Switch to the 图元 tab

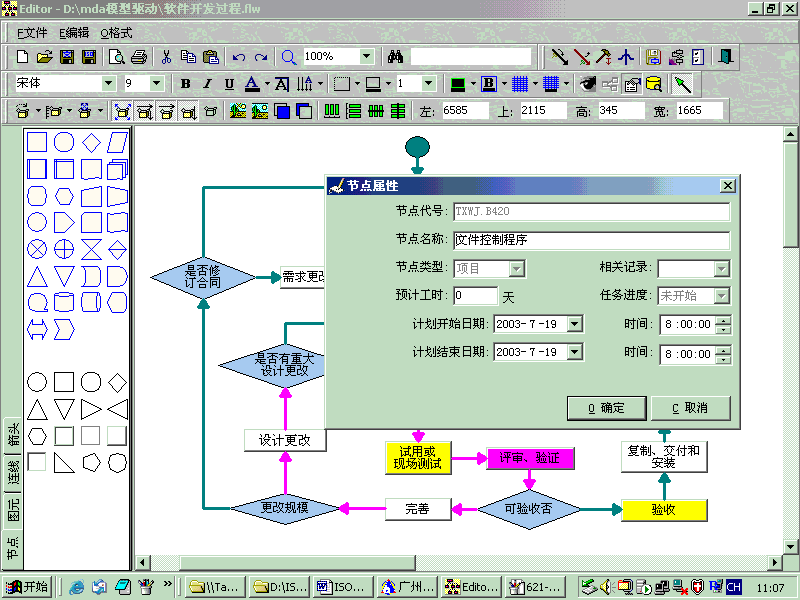(x=13, y=510)
